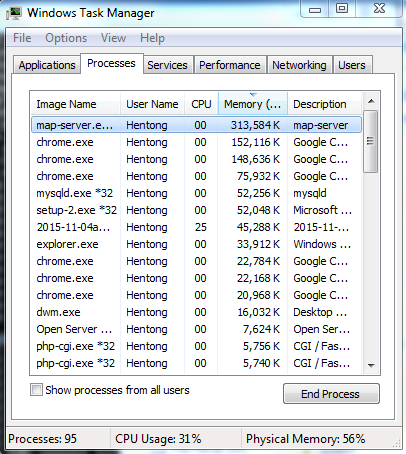Viewport: 406px width, 454px height.
Task: Sort by User Name column header
Action: click(x=152, y=104)
